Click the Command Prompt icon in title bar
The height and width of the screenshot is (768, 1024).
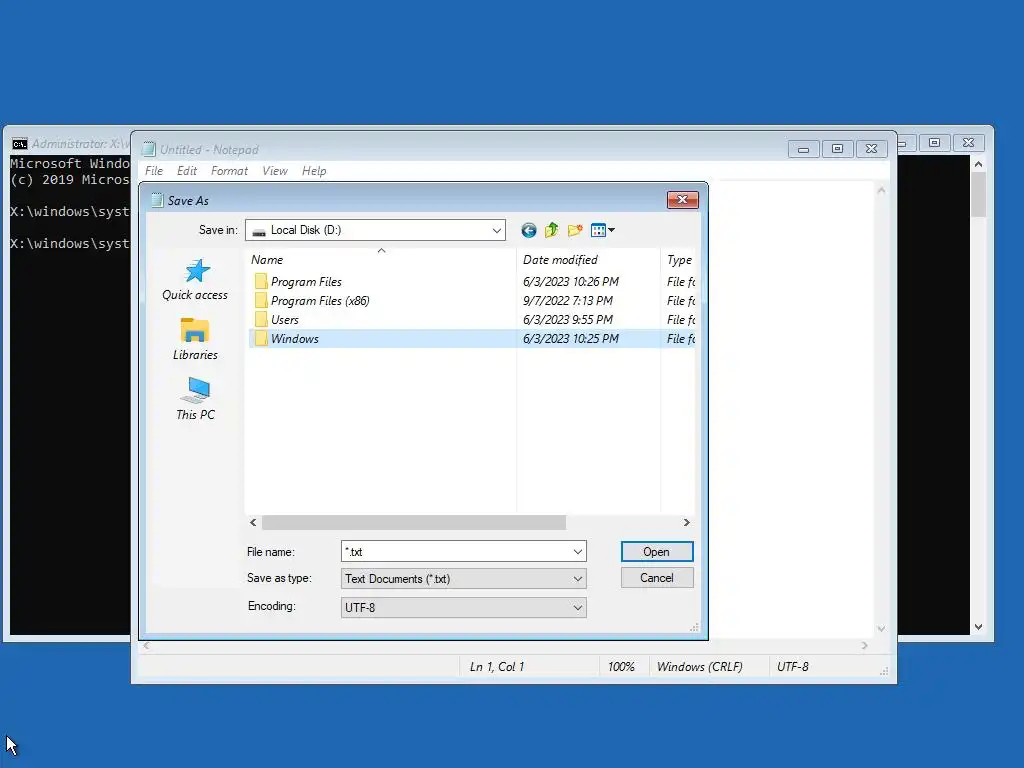[x=20, y=144]
